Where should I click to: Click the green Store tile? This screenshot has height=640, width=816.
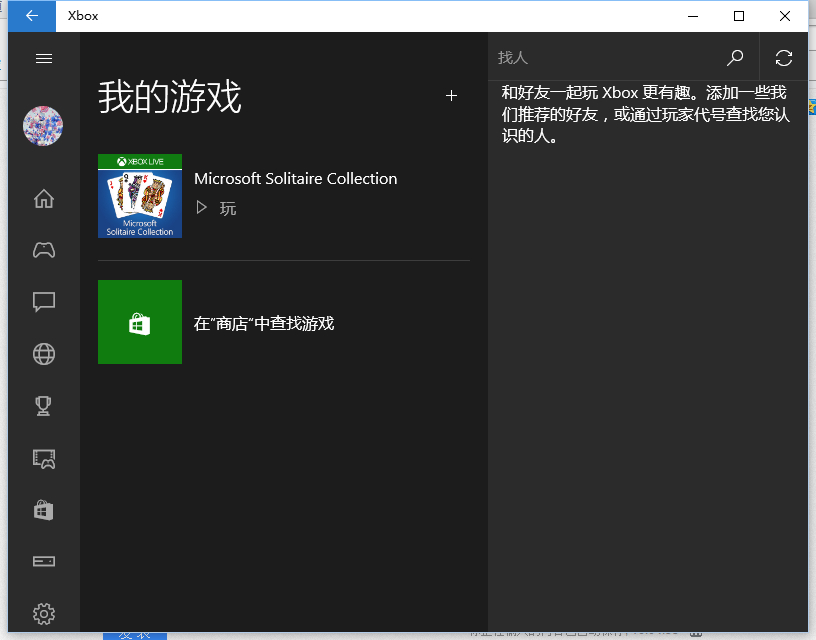coord(140,322)
